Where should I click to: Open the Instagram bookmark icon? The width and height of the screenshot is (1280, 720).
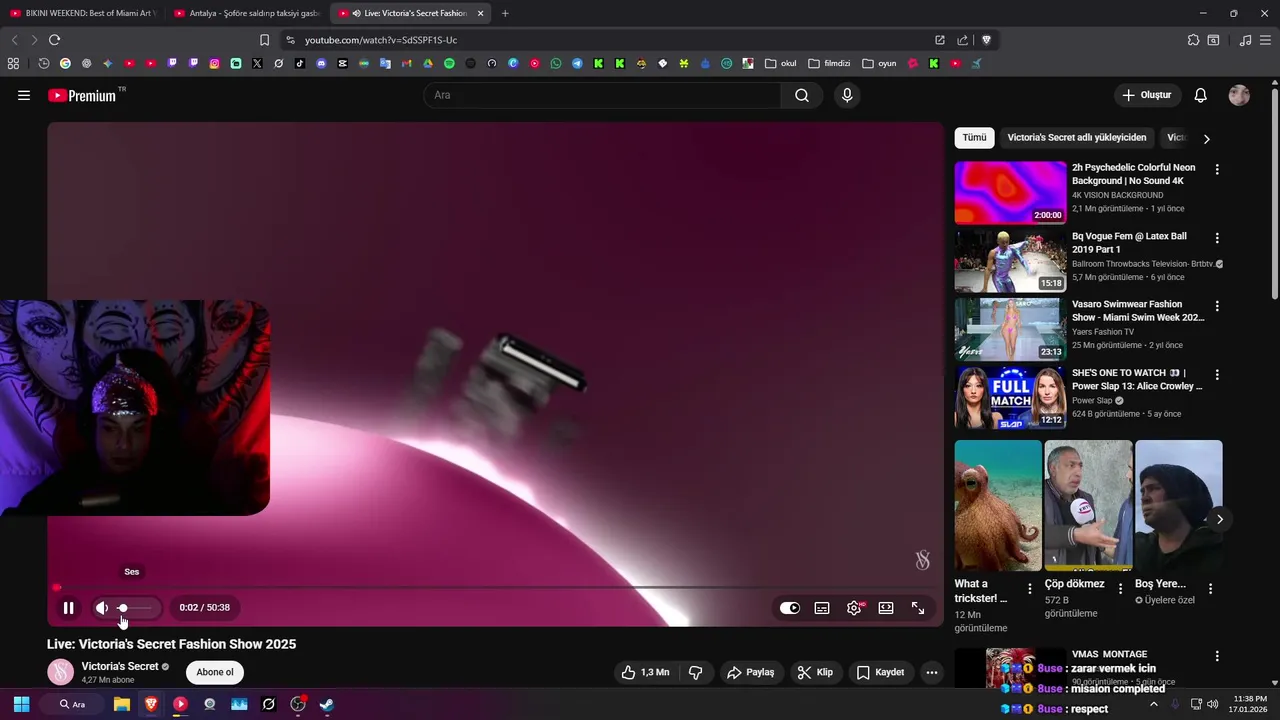click(215, 63)
